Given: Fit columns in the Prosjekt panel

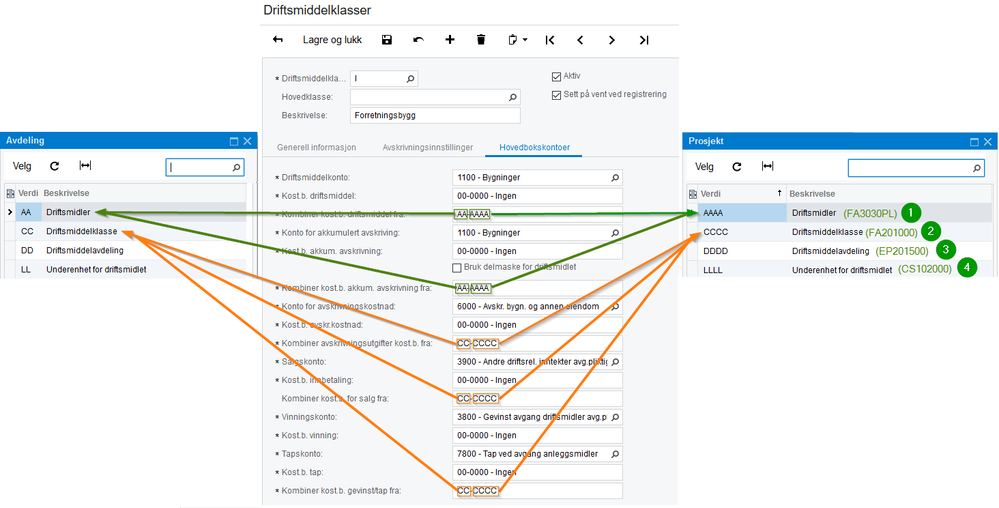Looking at the screenshot, I should point(767,167).
